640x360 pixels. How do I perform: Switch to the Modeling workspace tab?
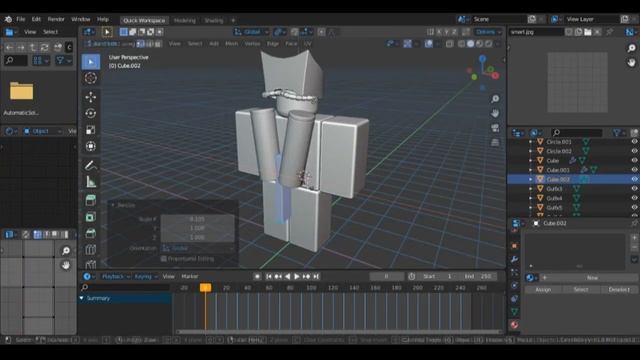184,20
